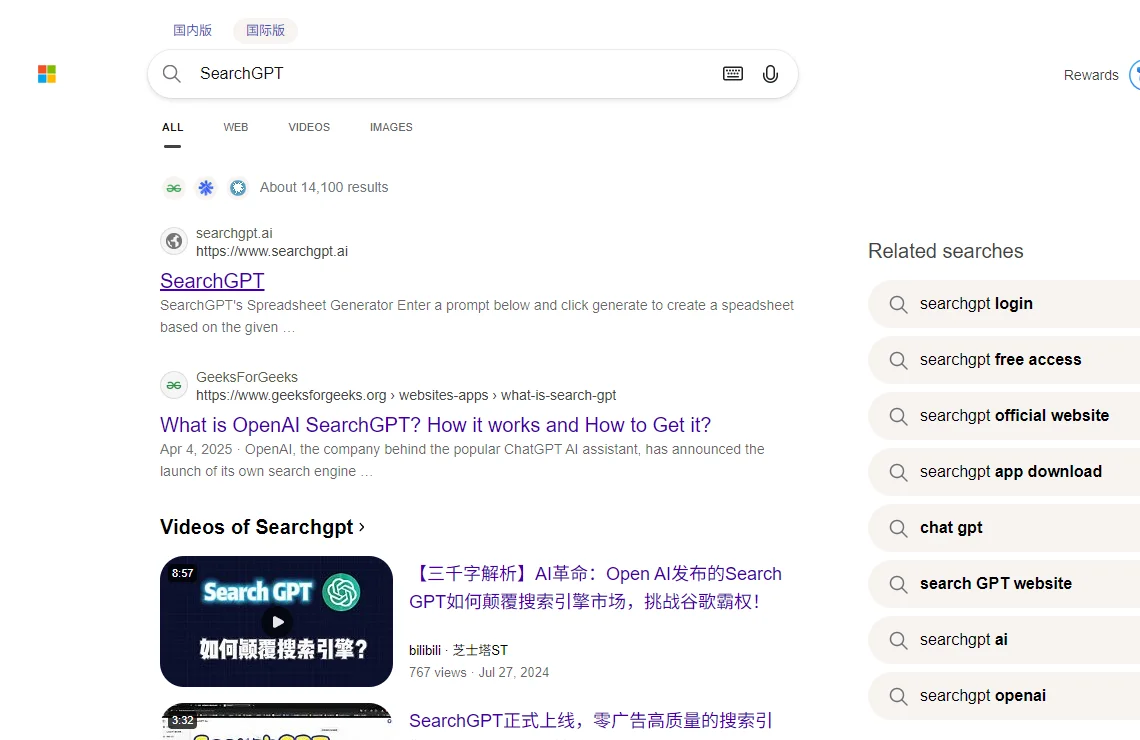Search related term searchgpt openai
1140x740 pixels.
(1004, 696)
